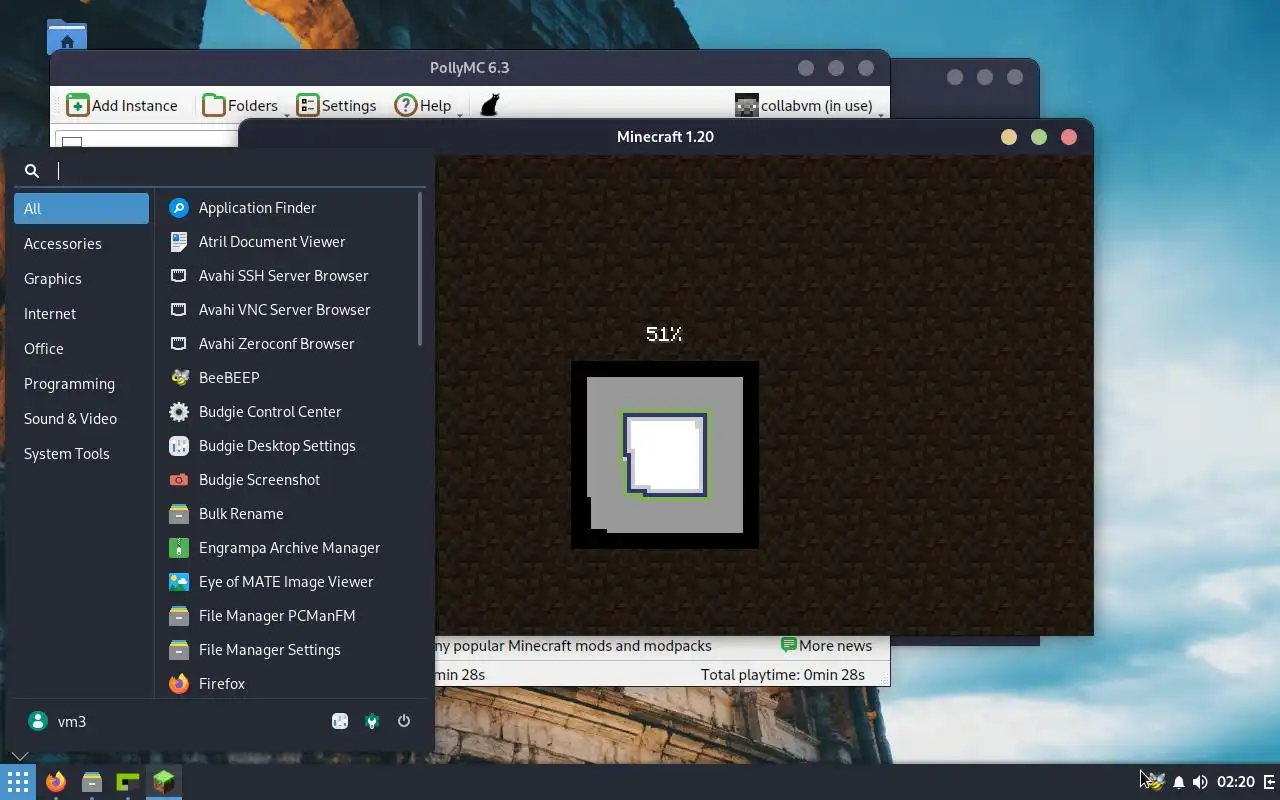Screen dimensions: 1280x800
Task: Click the file manager icon in the taskbar
Action: coord(92,782)
